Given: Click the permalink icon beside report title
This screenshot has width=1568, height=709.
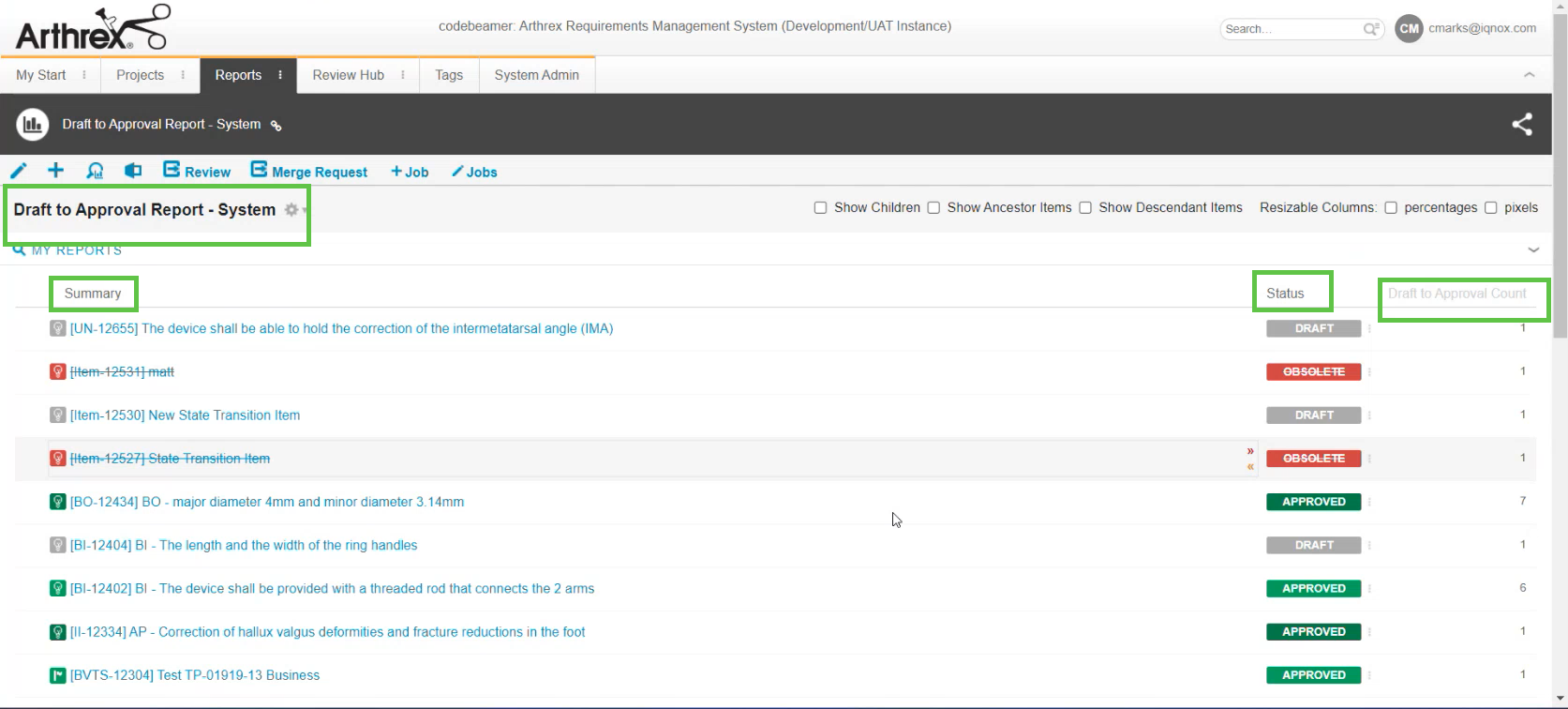Looking at the screenshot, I should [276, 126].
